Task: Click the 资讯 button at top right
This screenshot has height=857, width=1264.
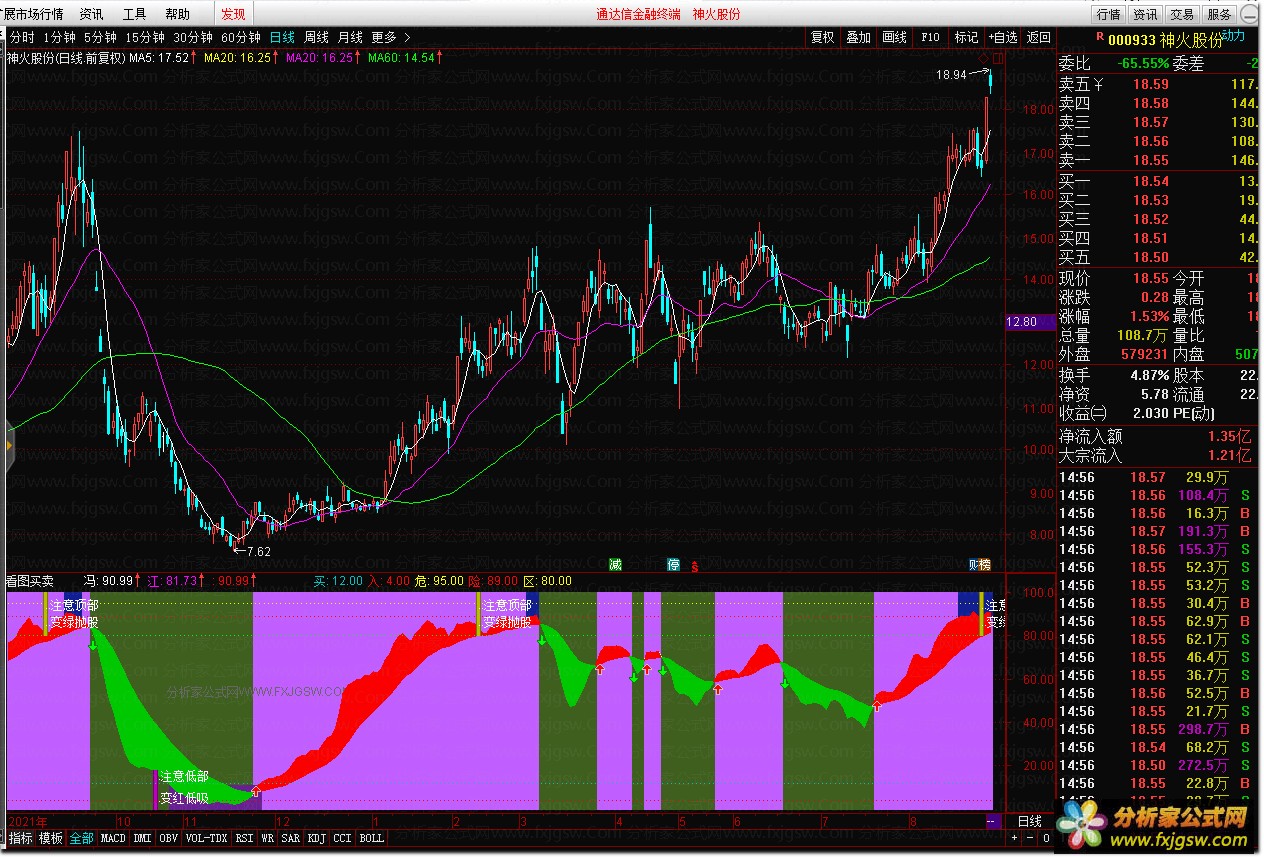Action: (x=1145, y=14)
